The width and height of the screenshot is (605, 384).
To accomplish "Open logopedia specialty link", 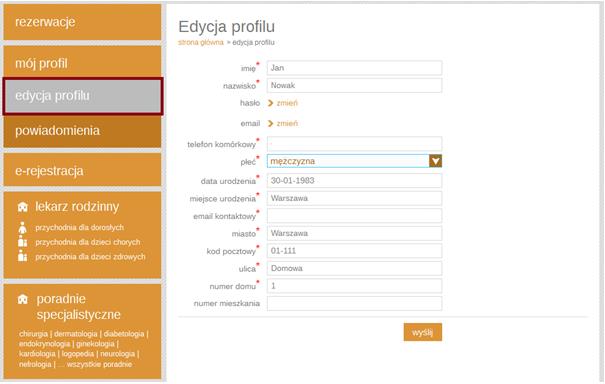I will point(78,354).
